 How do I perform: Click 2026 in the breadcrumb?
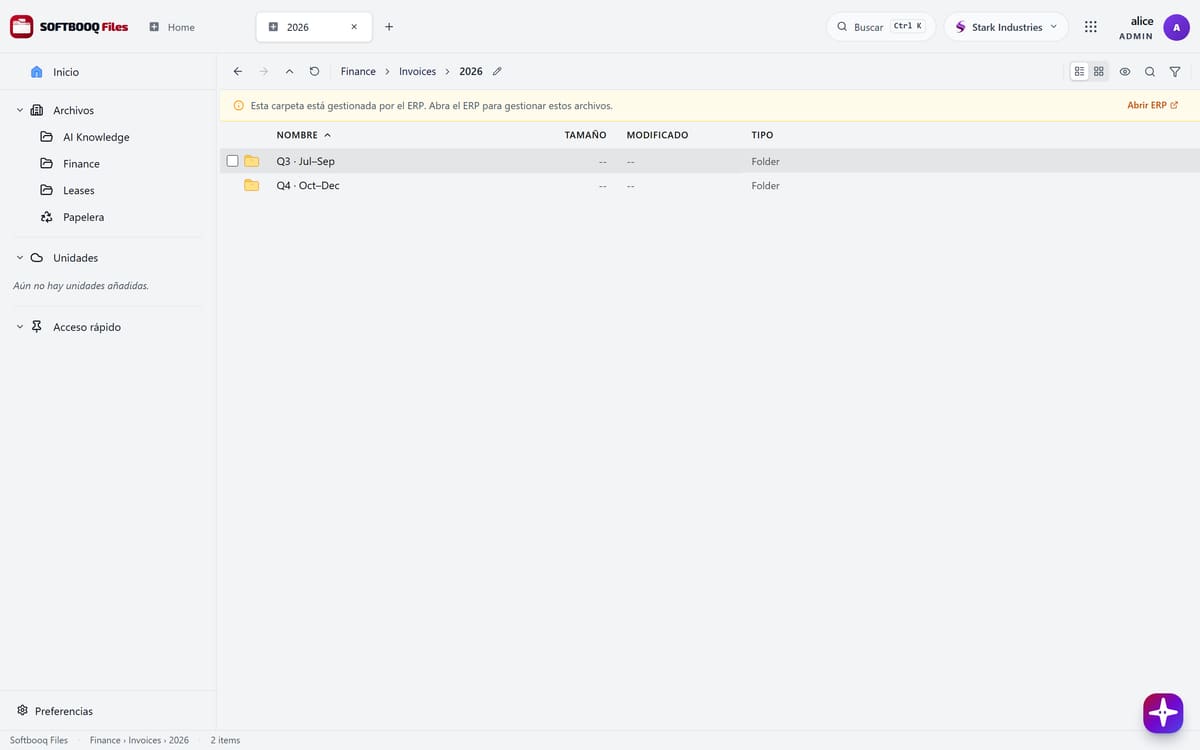tap(471, 72)
